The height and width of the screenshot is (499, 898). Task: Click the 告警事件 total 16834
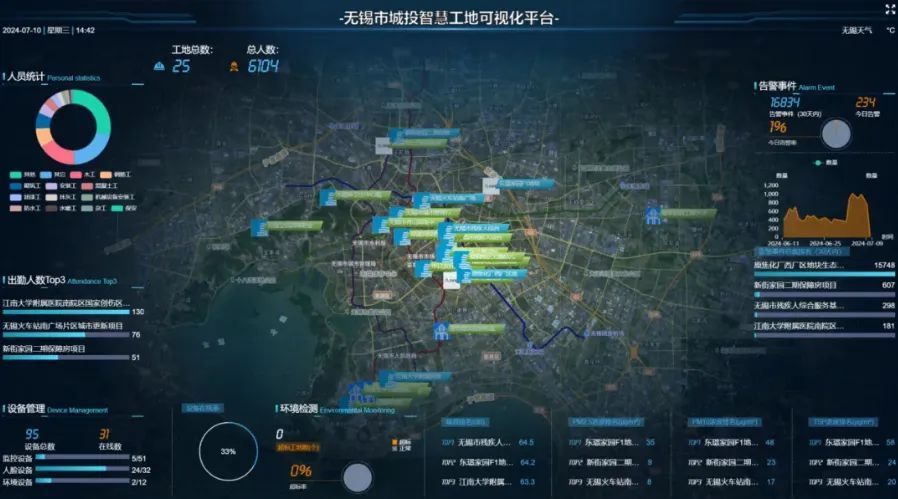coord(785,103)
